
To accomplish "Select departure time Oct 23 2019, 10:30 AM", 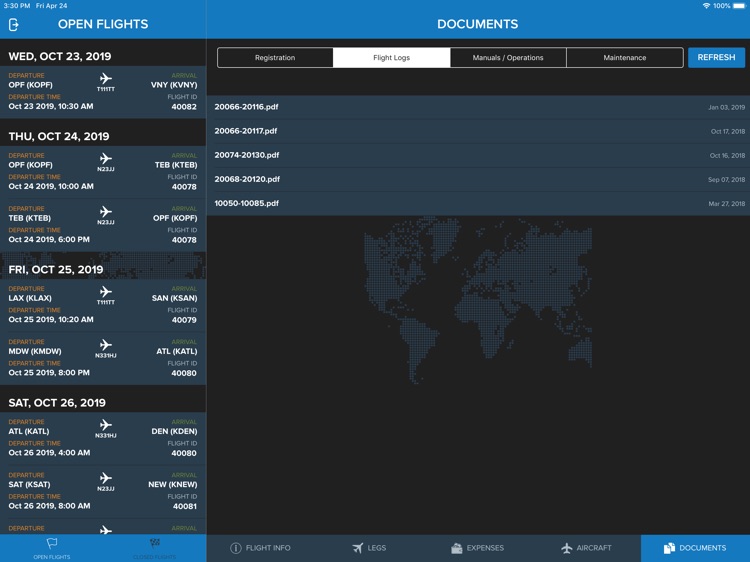I will click(51, 106).
